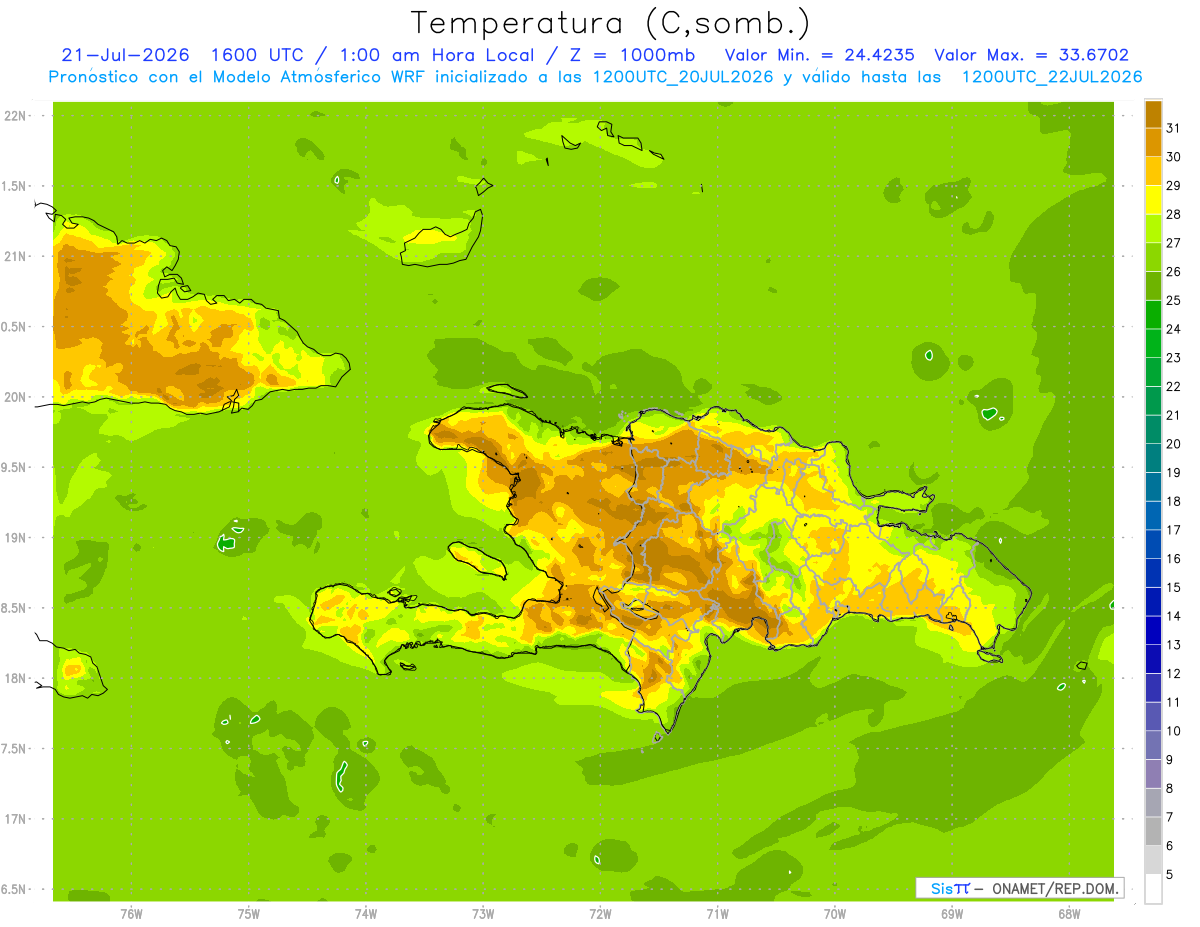Click the '76W' longitude label
The image size is (1200, 927).
coord(131,913)
